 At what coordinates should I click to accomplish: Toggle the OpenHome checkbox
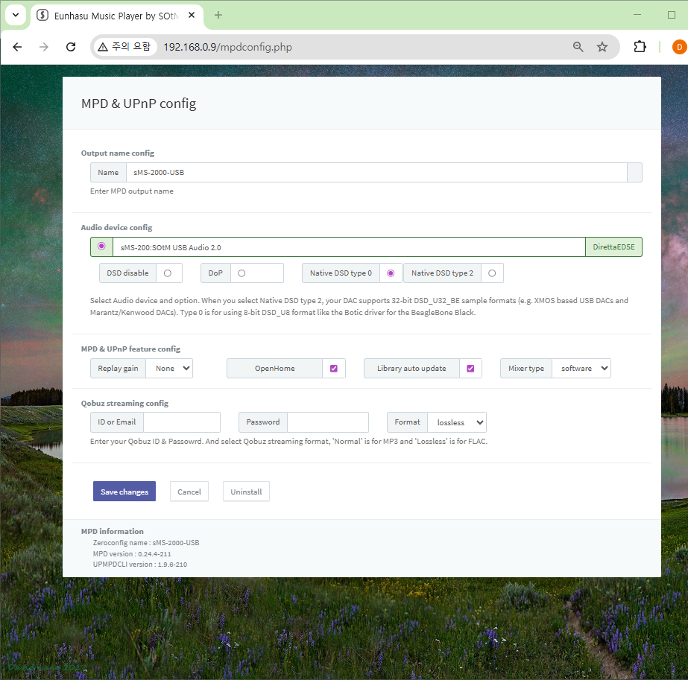click(x=333, y=368)
